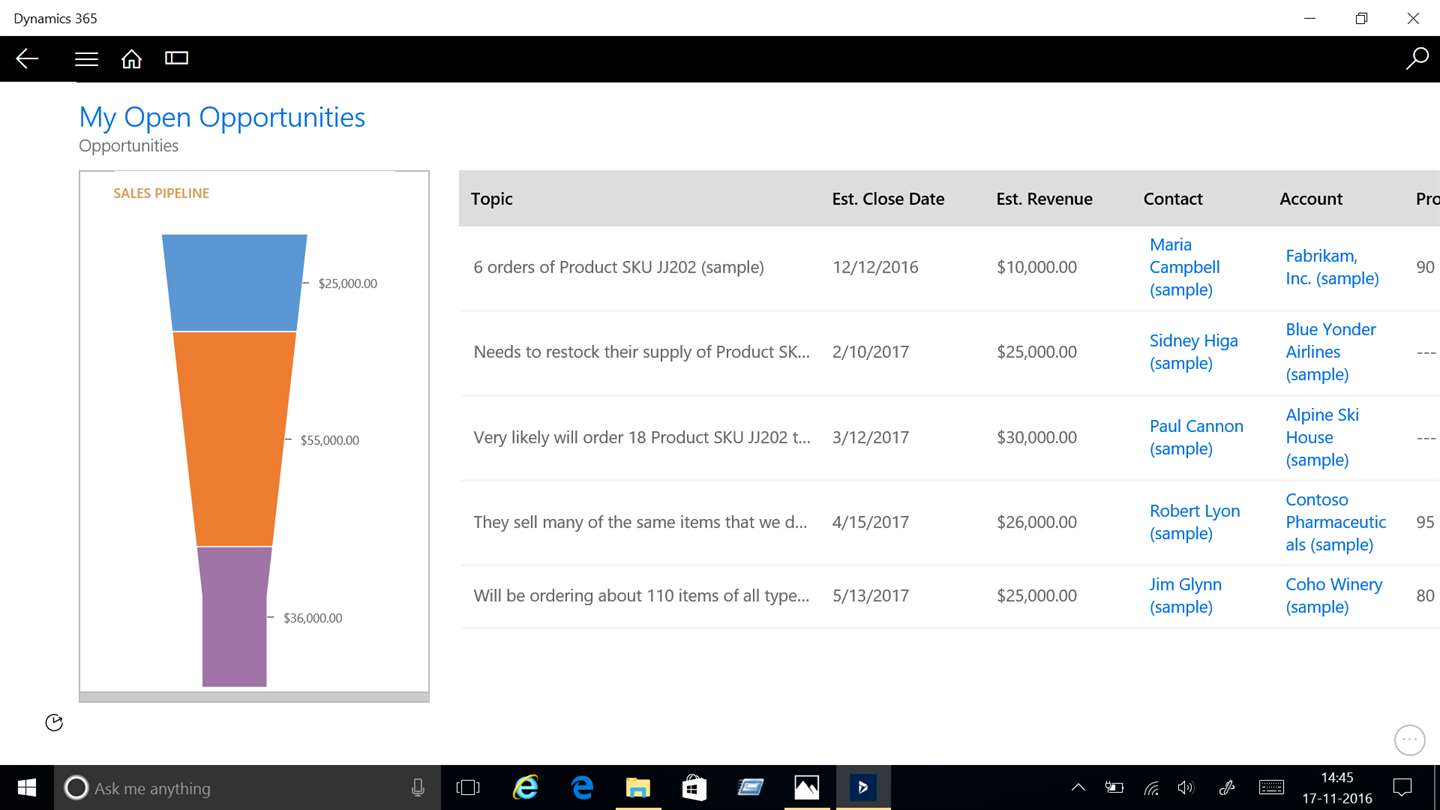Sort by the Topic column header
Image resolution: width=1440 pixels, height=810 pixels.
tap(492, 199)
